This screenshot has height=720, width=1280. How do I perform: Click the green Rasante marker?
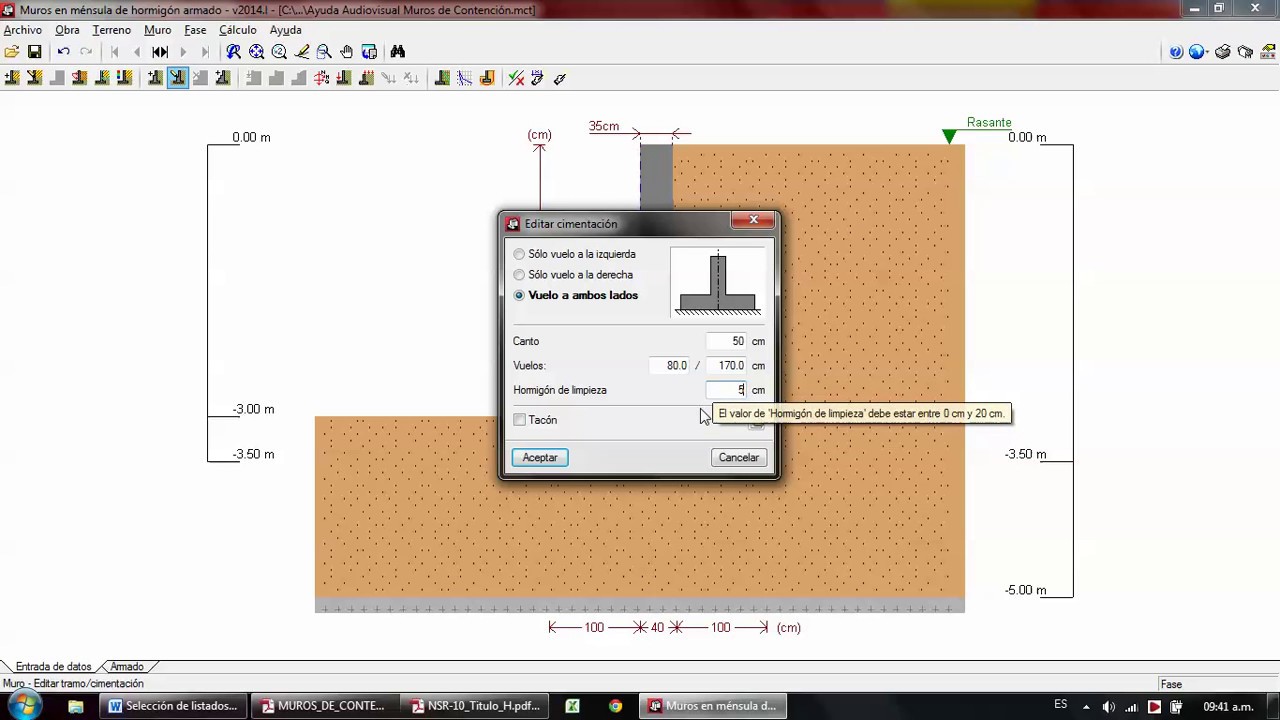click(x=949, y=136)
